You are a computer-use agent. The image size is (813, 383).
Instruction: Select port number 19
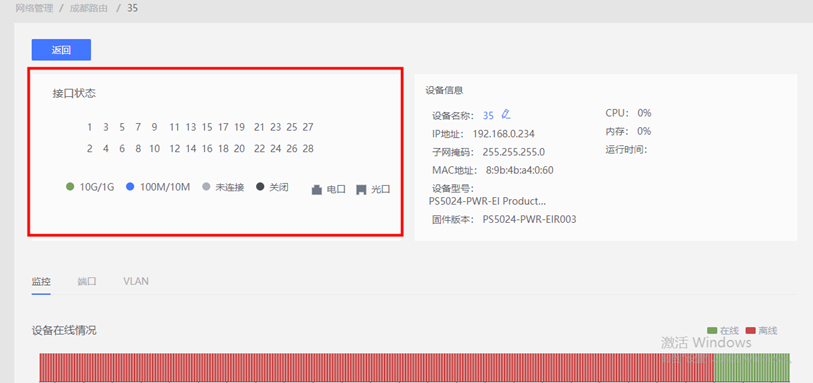(x=239, y=127)
